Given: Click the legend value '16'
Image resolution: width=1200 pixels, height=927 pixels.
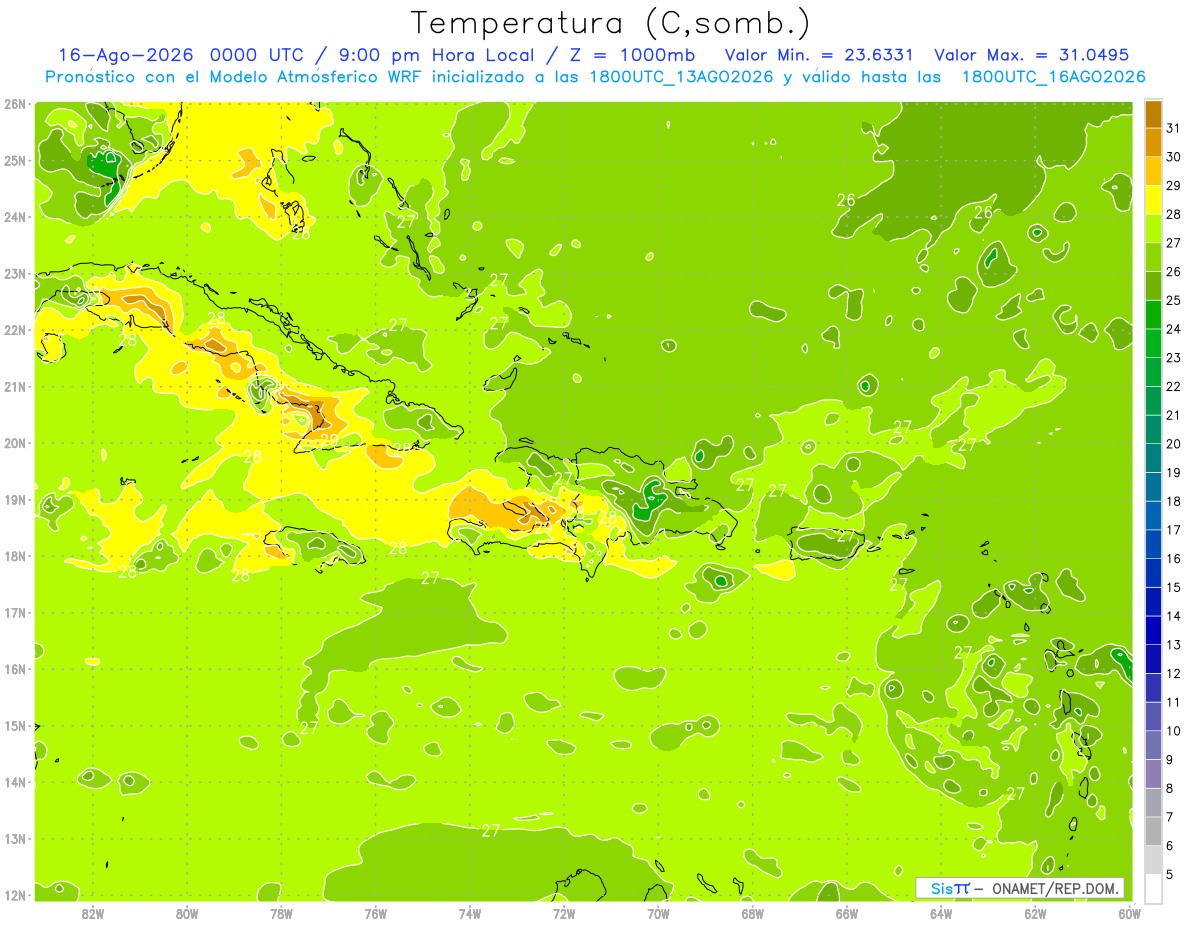Looking at the screenshot, I should (x=1174, y=559).
